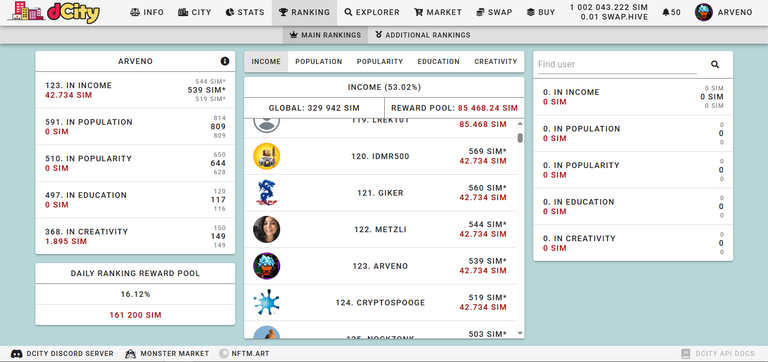Click the REWARD POOL 85 468.24 SIM cell
Screen dimensions: 768x362
(x=455, y=108)
